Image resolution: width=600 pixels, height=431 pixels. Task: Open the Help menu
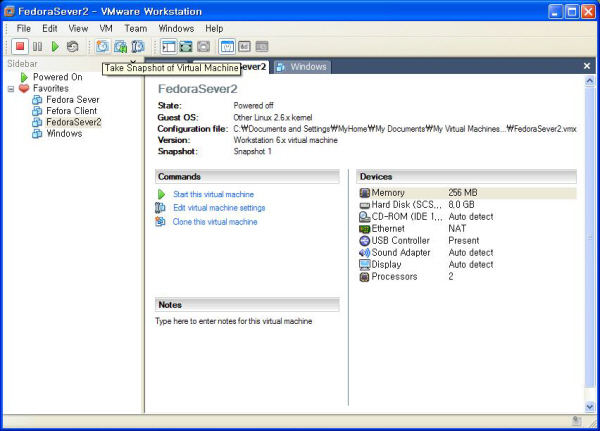coord(214,28)
